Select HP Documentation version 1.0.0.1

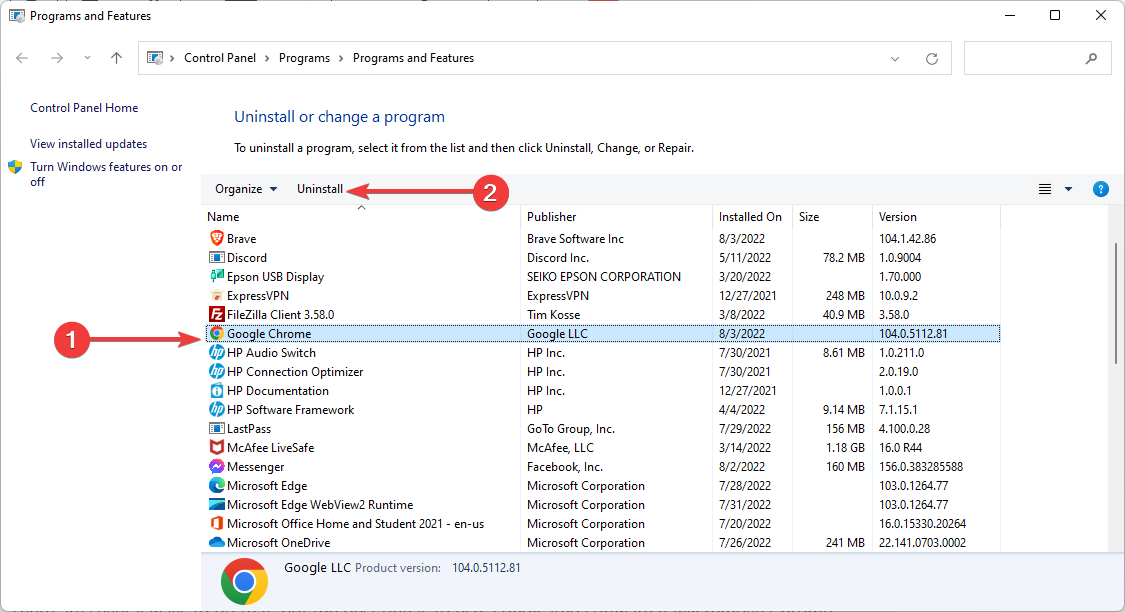pyautogui.click(x=895, y=390)
